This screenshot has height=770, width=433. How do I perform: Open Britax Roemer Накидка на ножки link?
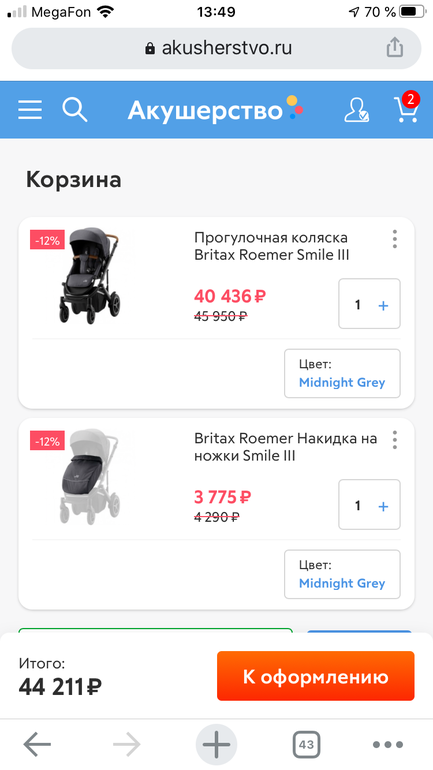[285, 447]
